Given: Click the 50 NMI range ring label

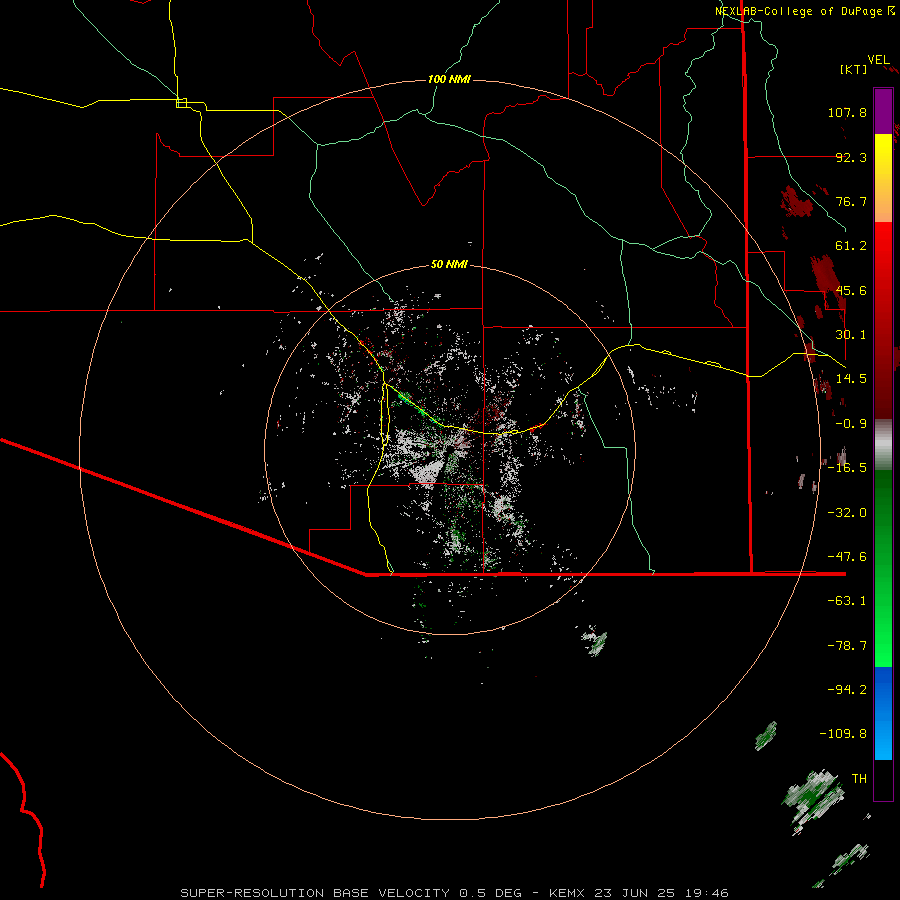Looking at the screenshot, I should [449, 265].
